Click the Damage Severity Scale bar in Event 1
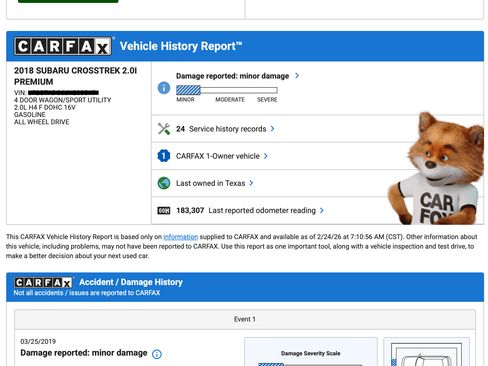Viewport: 488px width, 366px height. coord(310,364)
